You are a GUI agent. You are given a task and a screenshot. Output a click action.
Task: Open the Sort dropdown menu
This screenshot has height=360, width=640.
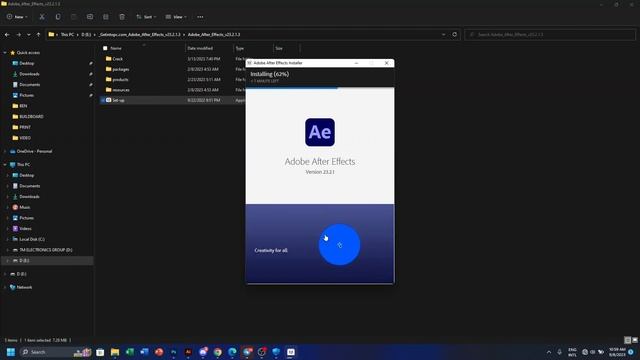[x=146, y=17]
